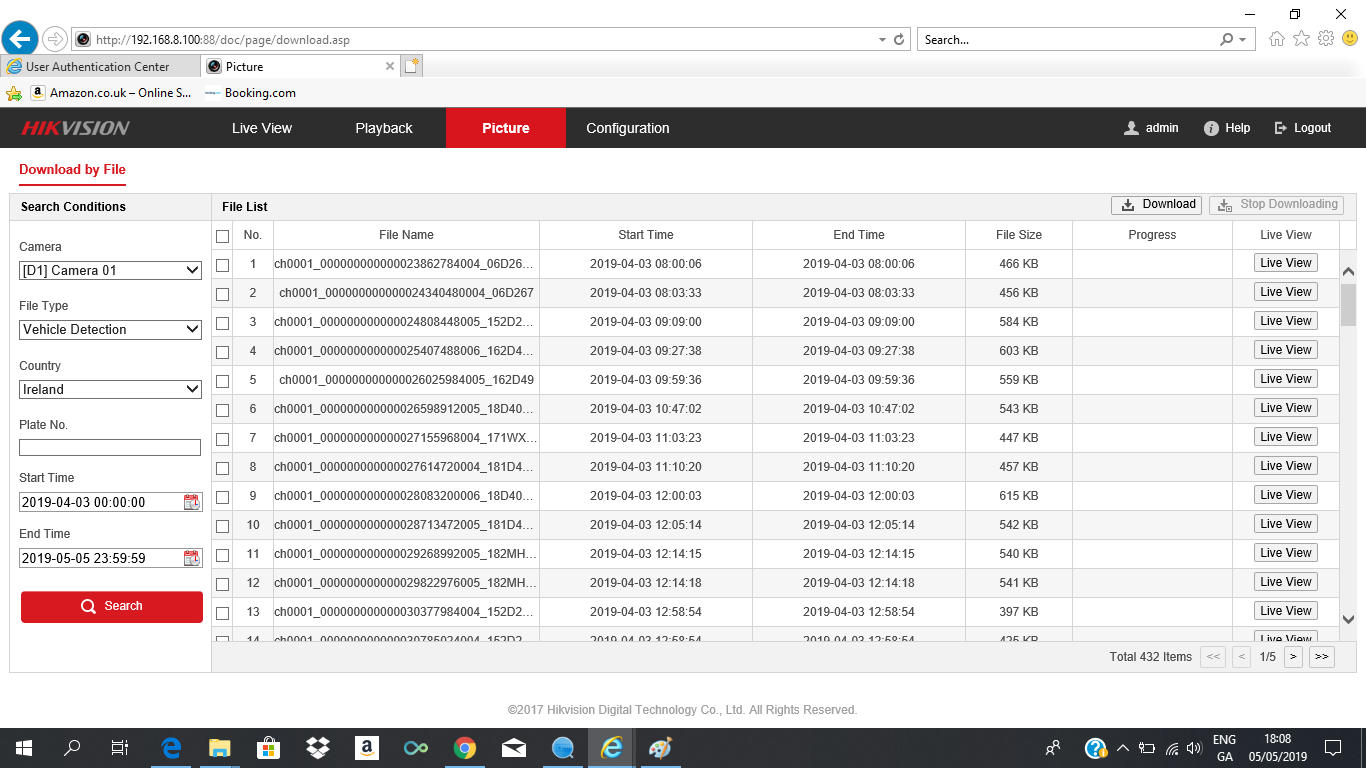Screen dimensions: 1366x768
Task: Click the Help icon in header
Action: point(1211,128)
